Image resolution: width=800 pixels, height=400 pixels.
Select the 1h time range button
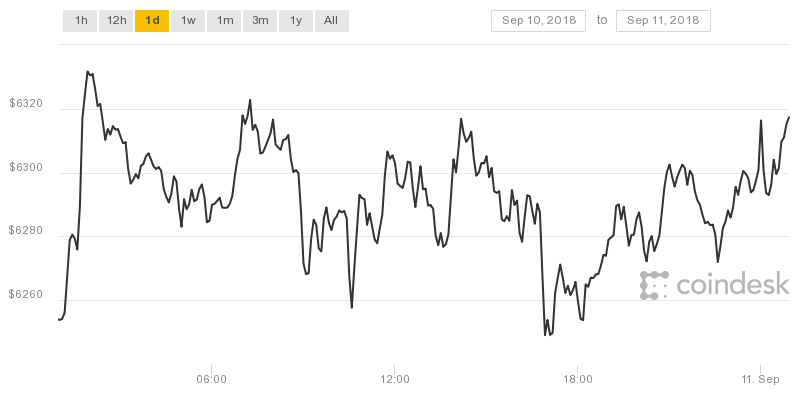(80, 21)
